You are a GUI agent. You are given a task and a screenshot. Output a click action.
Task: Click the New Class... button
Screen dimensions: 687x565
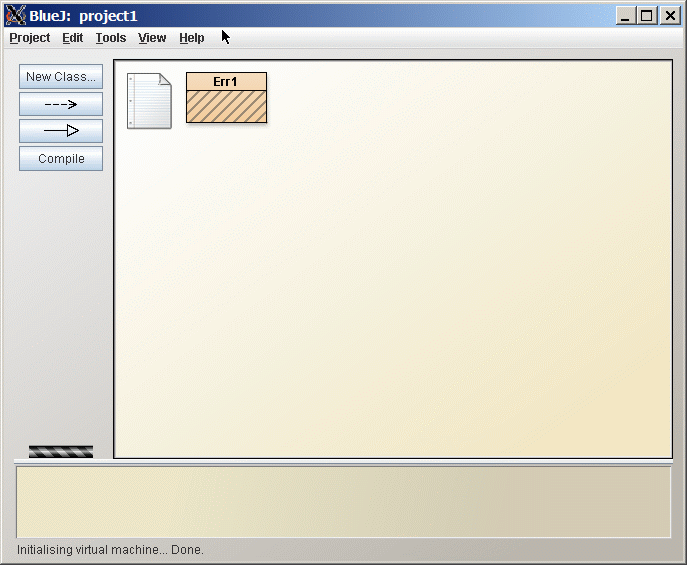[61, 77]
